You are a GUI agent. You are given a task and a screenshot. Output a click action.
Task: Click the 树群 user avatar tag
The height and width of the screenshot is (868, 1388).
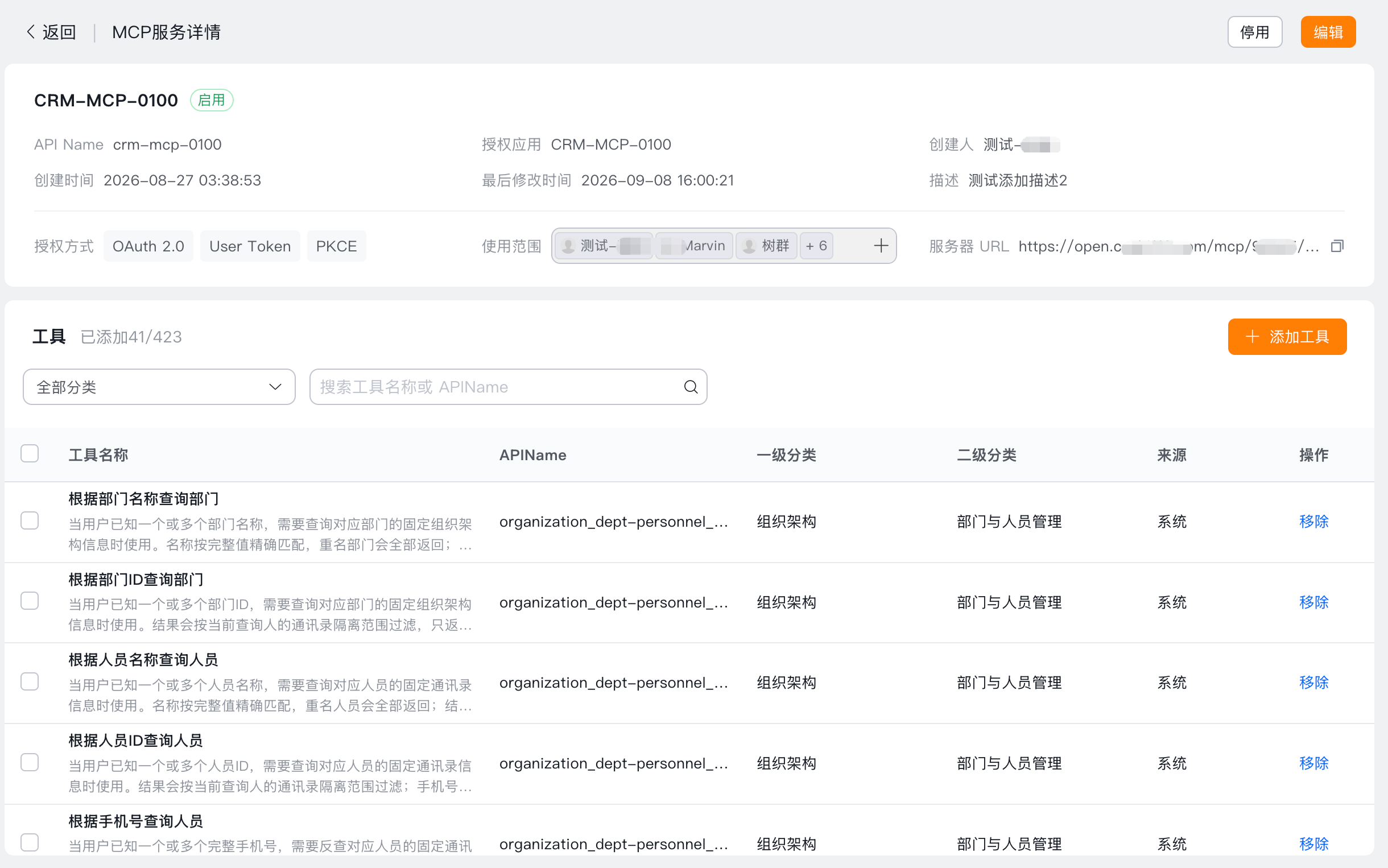pos(766,246)
